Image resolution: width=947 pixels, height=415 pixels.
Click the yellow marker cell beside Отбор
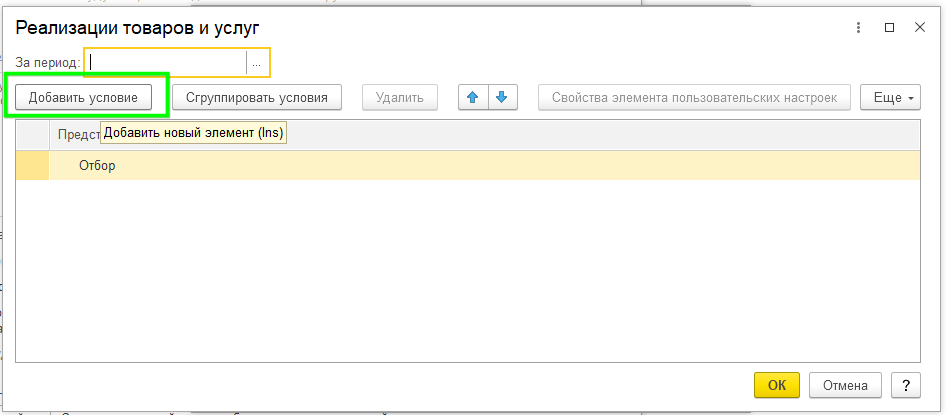pos(32,165)
